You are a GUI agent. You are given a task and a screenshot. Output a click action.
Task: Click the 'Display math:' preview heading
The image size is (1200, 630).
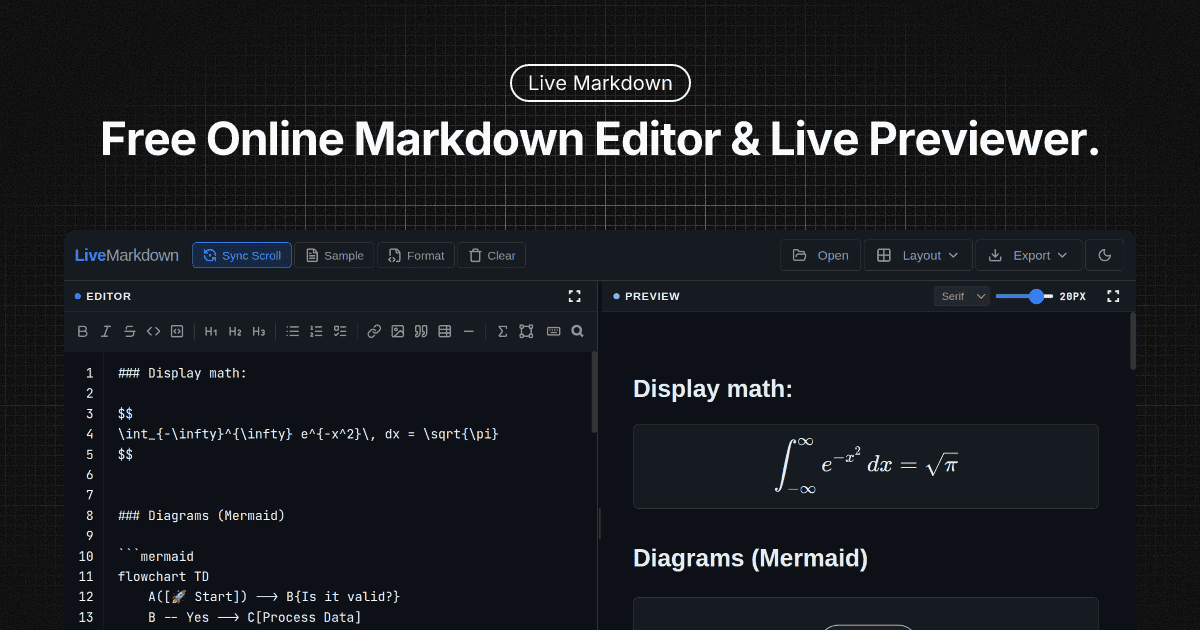coord(713,389)
